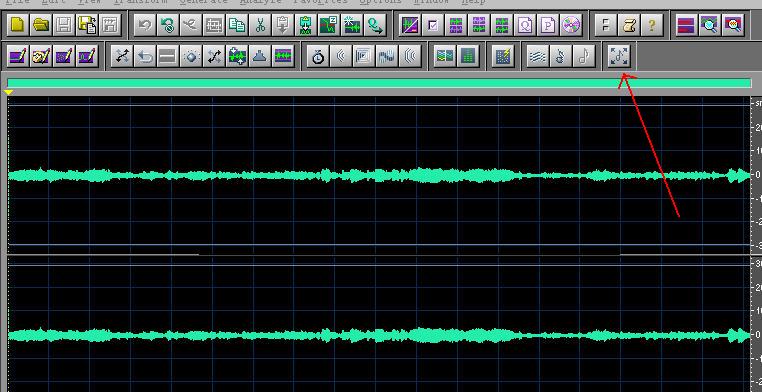Screen dimensions: 762x392
Task: Click nested squares echo chamber icon
Action: pyautogui.click(x=364, y=57)
